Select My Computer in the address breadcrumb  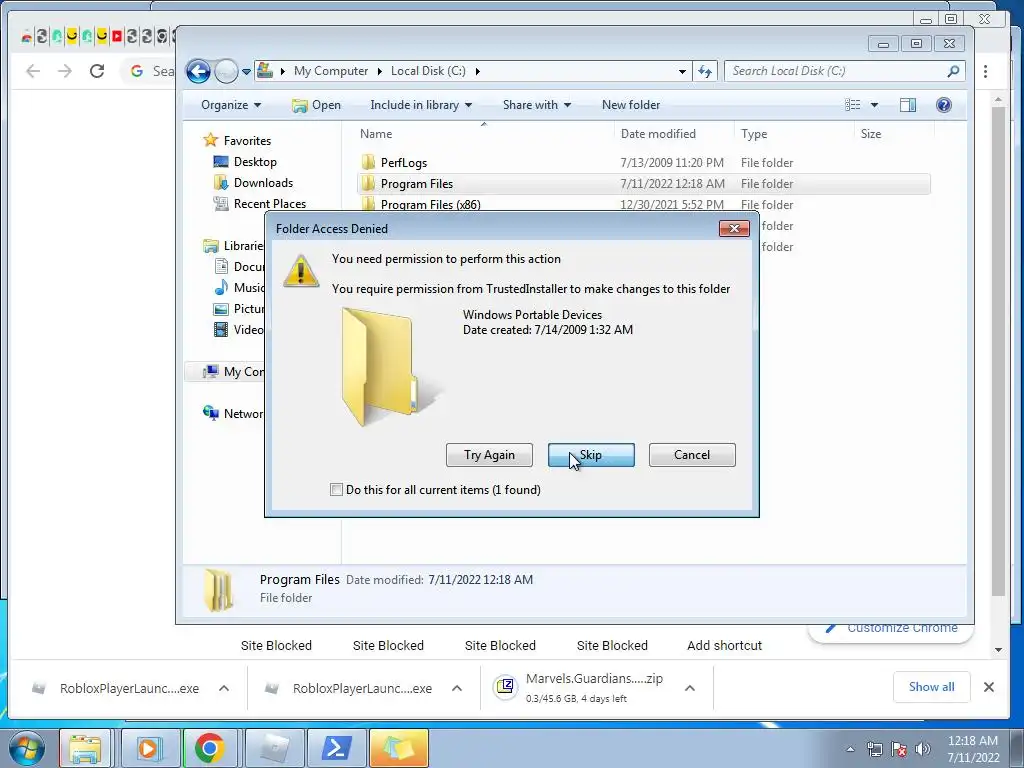[330, 71]
